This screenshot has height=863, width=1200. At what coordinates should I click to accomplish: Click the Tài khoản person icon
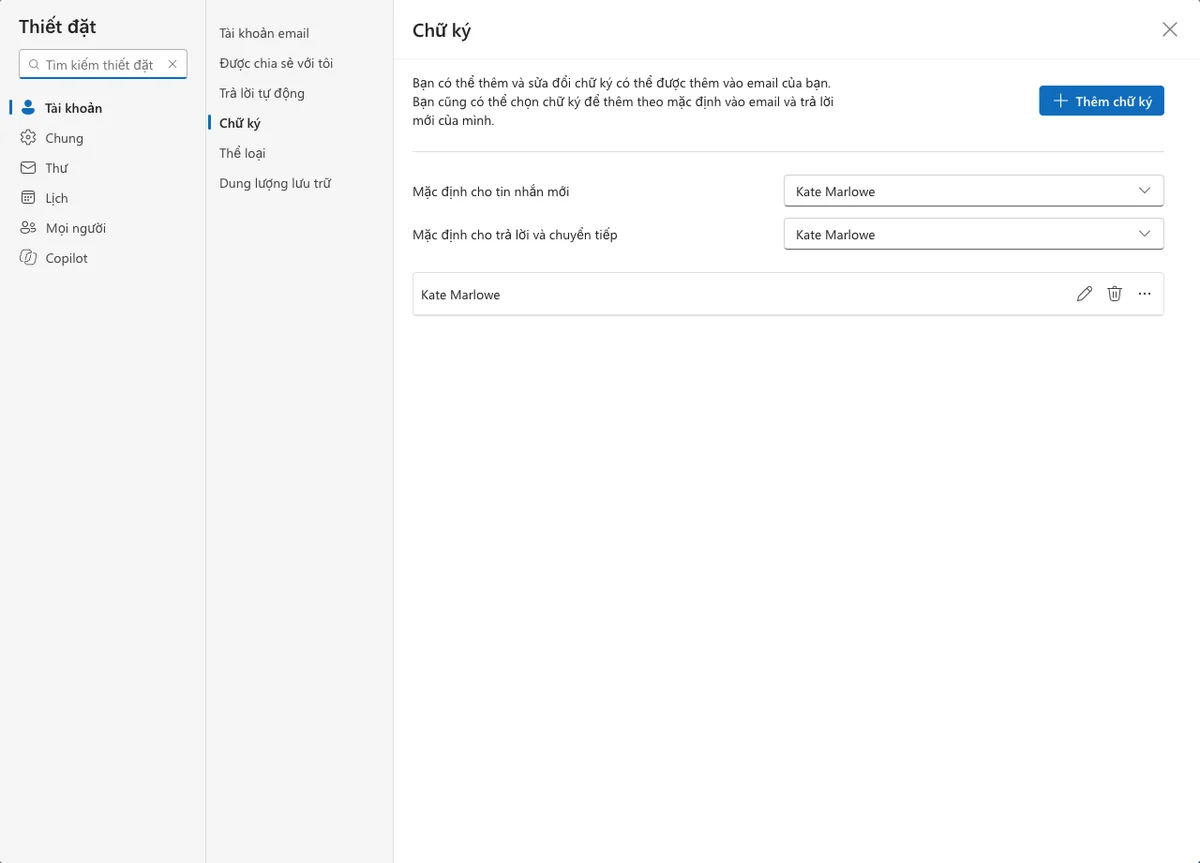click(28, 108)
